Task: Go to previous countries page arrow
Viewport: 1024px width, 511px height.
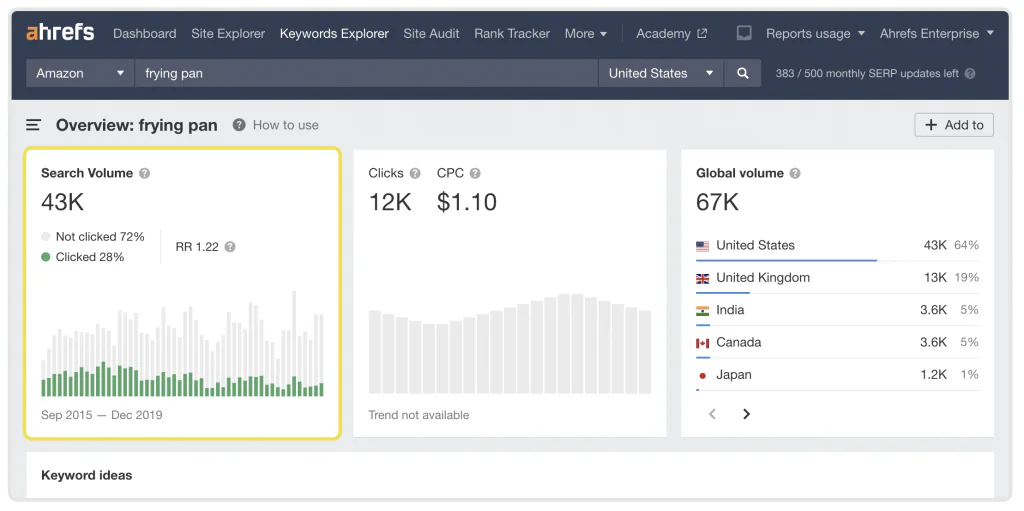Action: click(712, 414)
